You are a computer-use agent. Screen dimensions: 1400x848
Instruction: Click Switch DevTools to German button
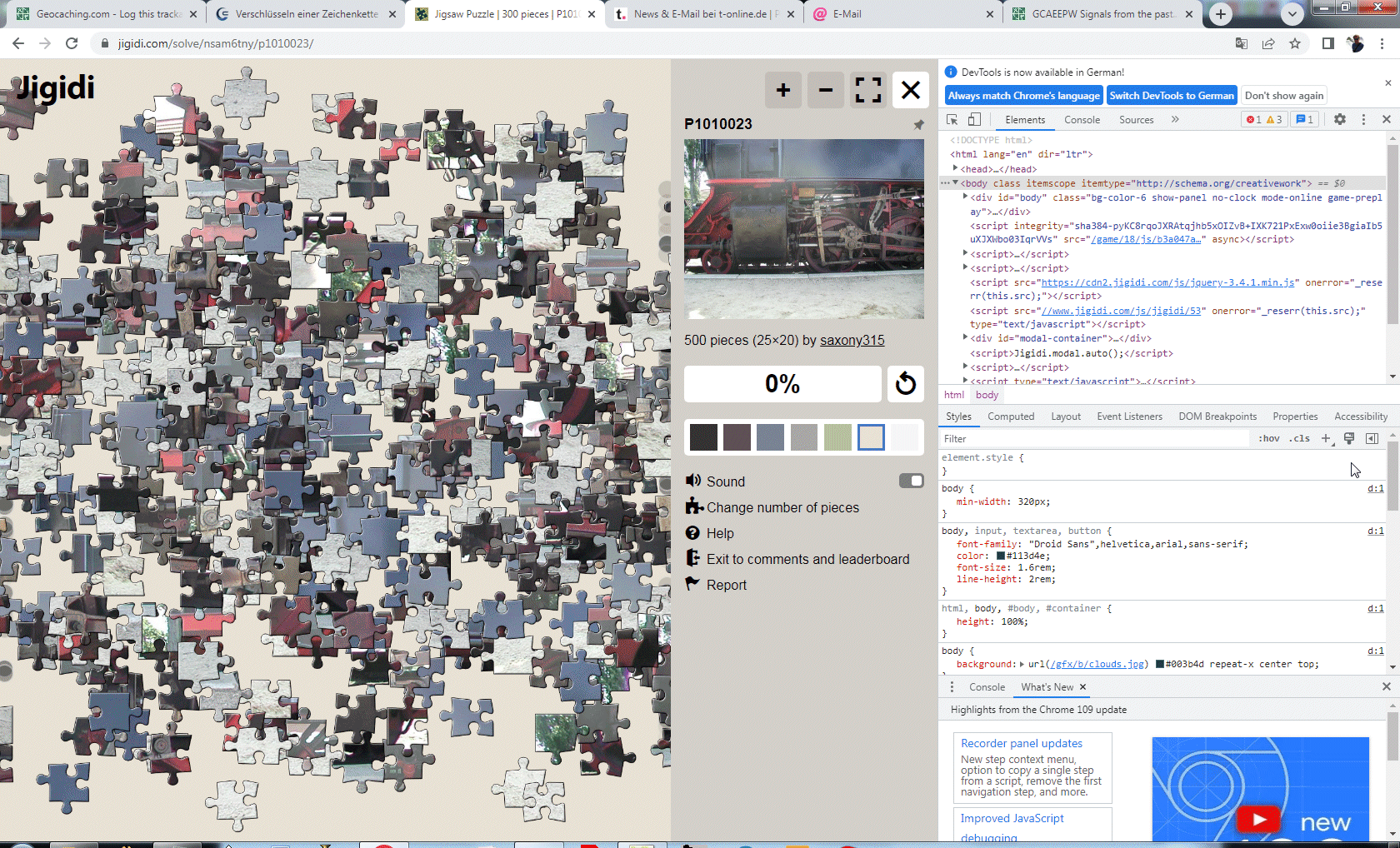point(1172,96)
